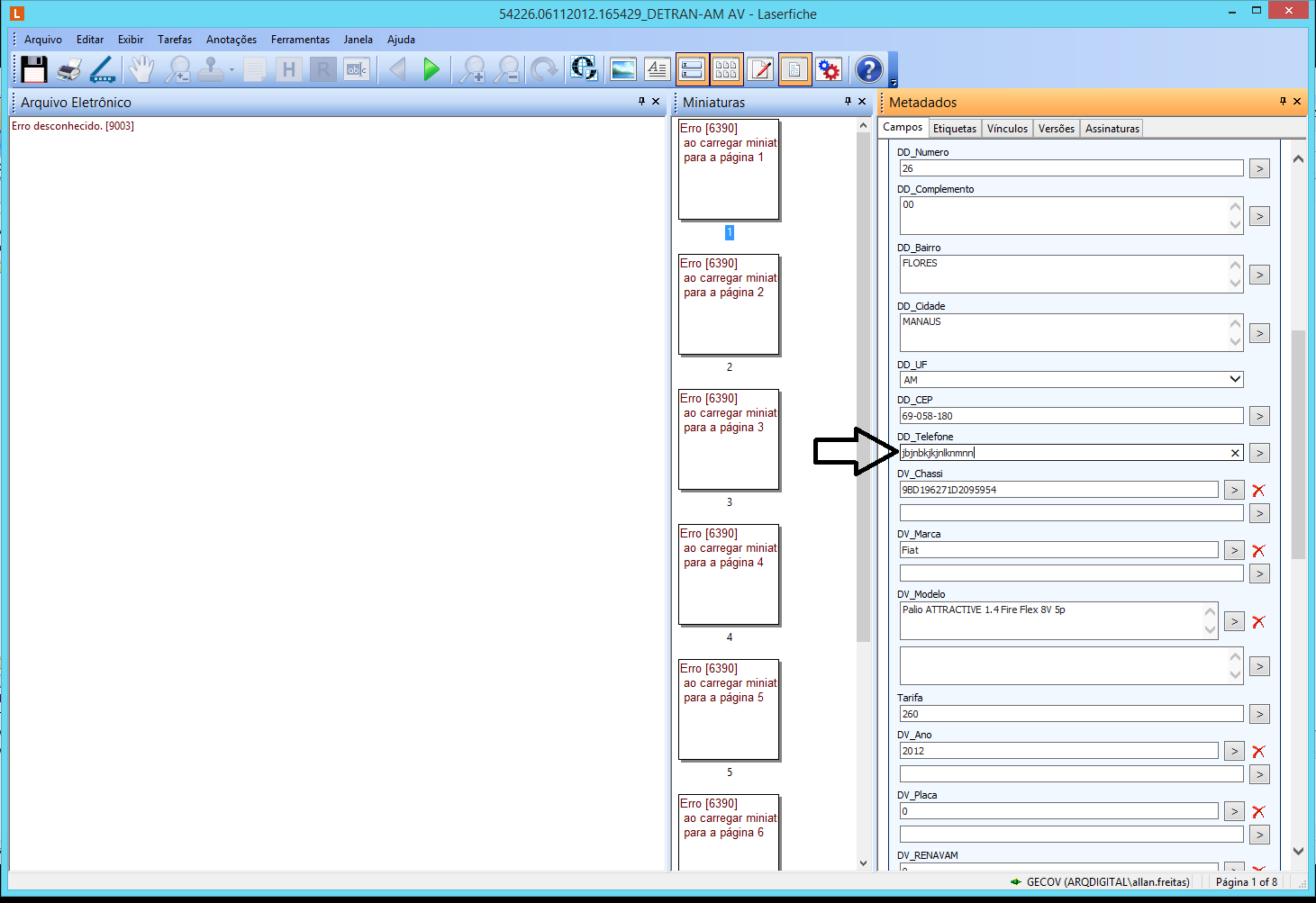The image size is (1316, 903).
Task: Click the scanner icon in toolbar
Action: [103, 69]
